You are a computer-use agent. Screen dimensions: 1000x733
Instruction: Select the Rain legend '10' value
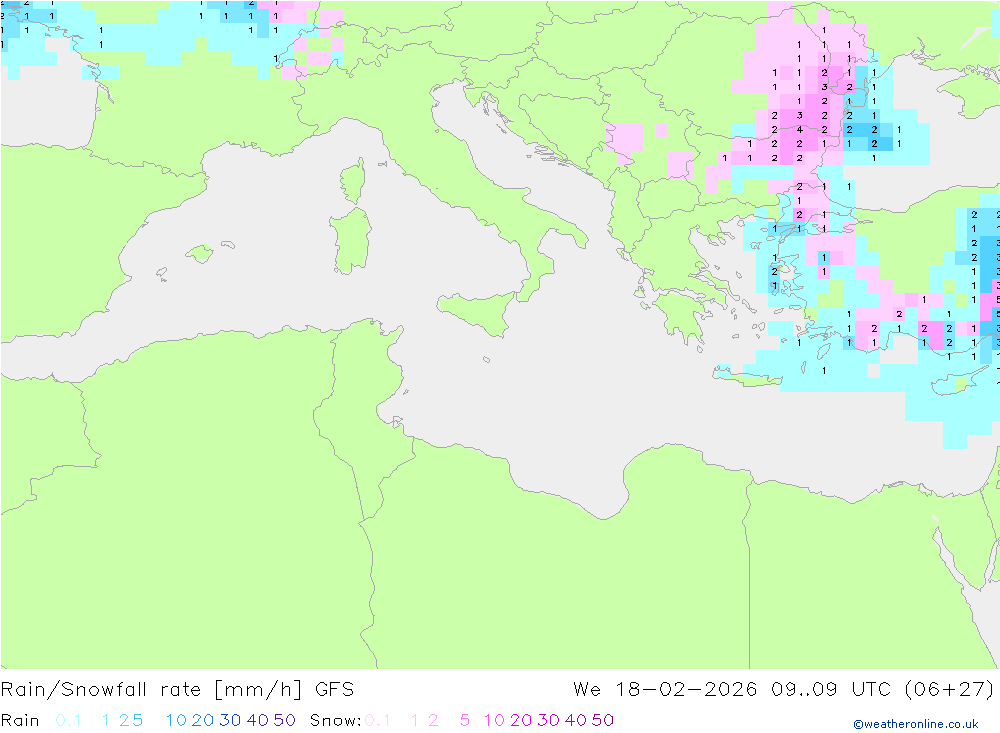[x=176, y=720]
